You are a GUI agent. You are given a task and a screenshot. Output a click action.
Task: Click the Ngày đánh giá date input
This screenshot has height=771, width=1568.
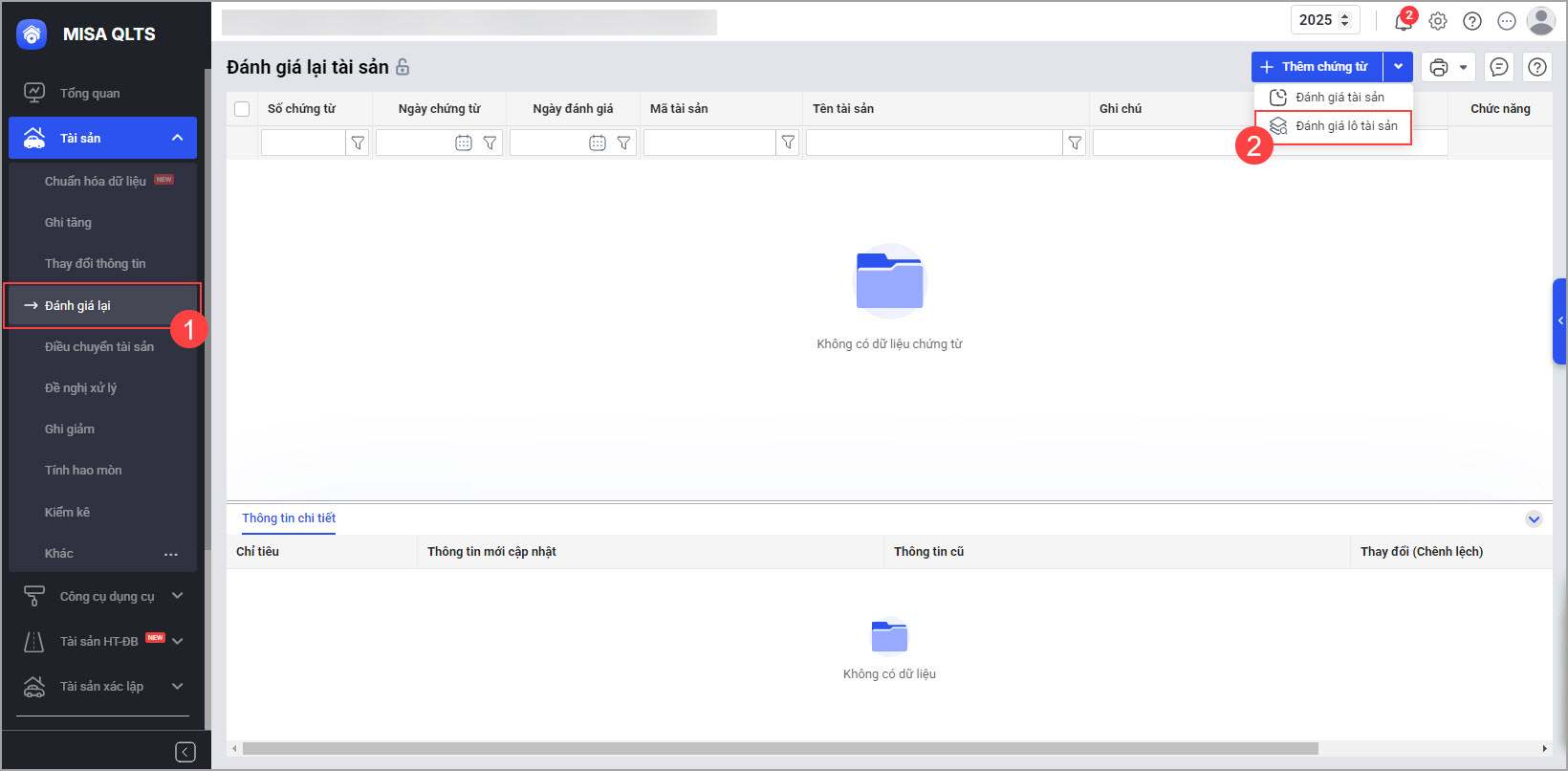coord(549,143)
